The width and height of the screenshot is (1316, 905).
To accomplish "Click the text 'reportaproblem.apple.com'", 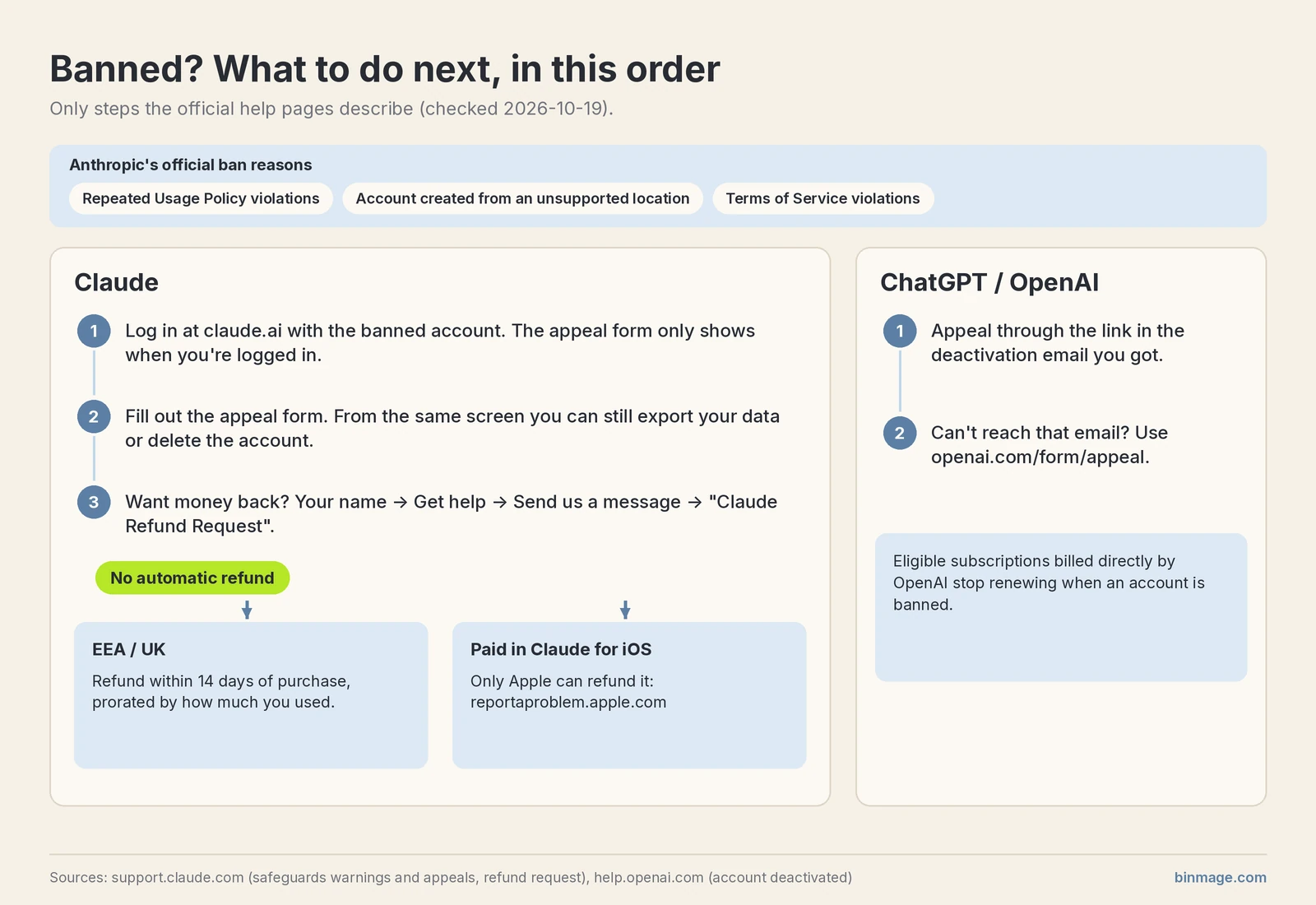I will (568, 703).
